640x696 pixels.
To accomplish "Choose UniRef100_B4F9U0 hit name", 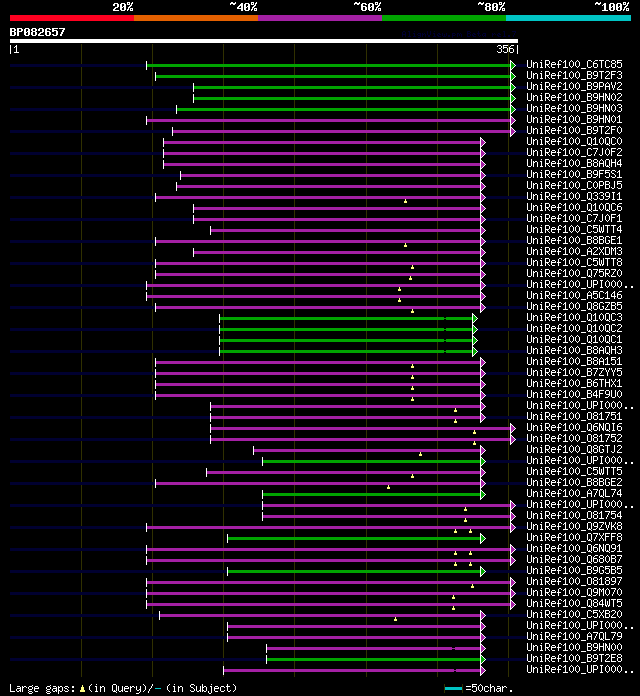I will (574, 394).
